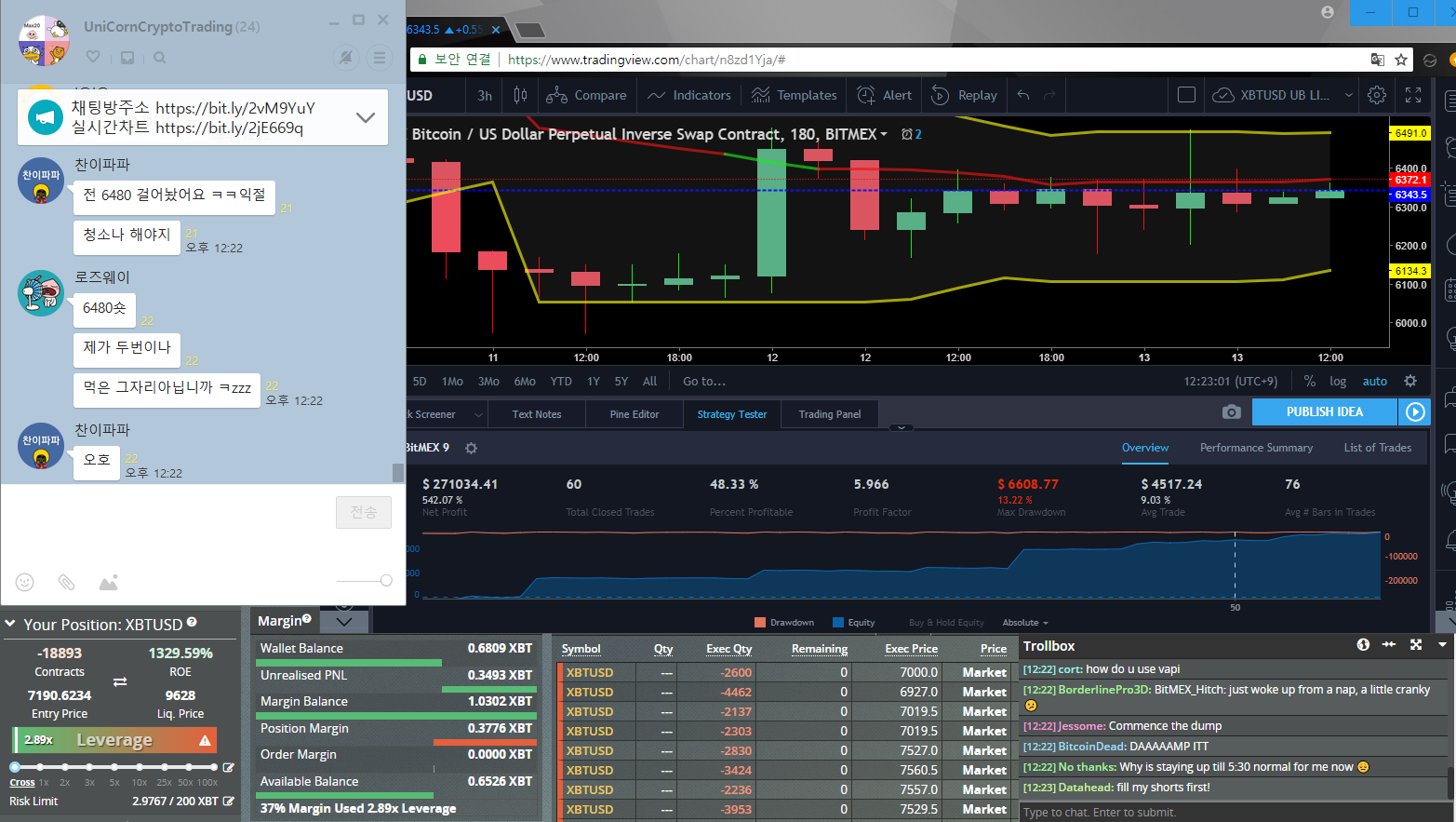Click the play icon next to Publish Idea
The image size is (1456, 822).
(x=1415, y=411)
